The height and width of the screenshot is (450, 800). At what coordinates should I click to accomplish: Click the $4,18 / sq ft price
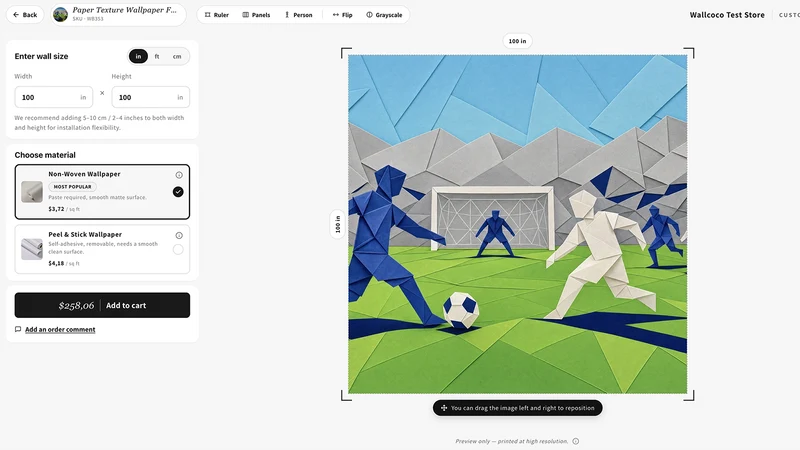click(x=64, y=263)
